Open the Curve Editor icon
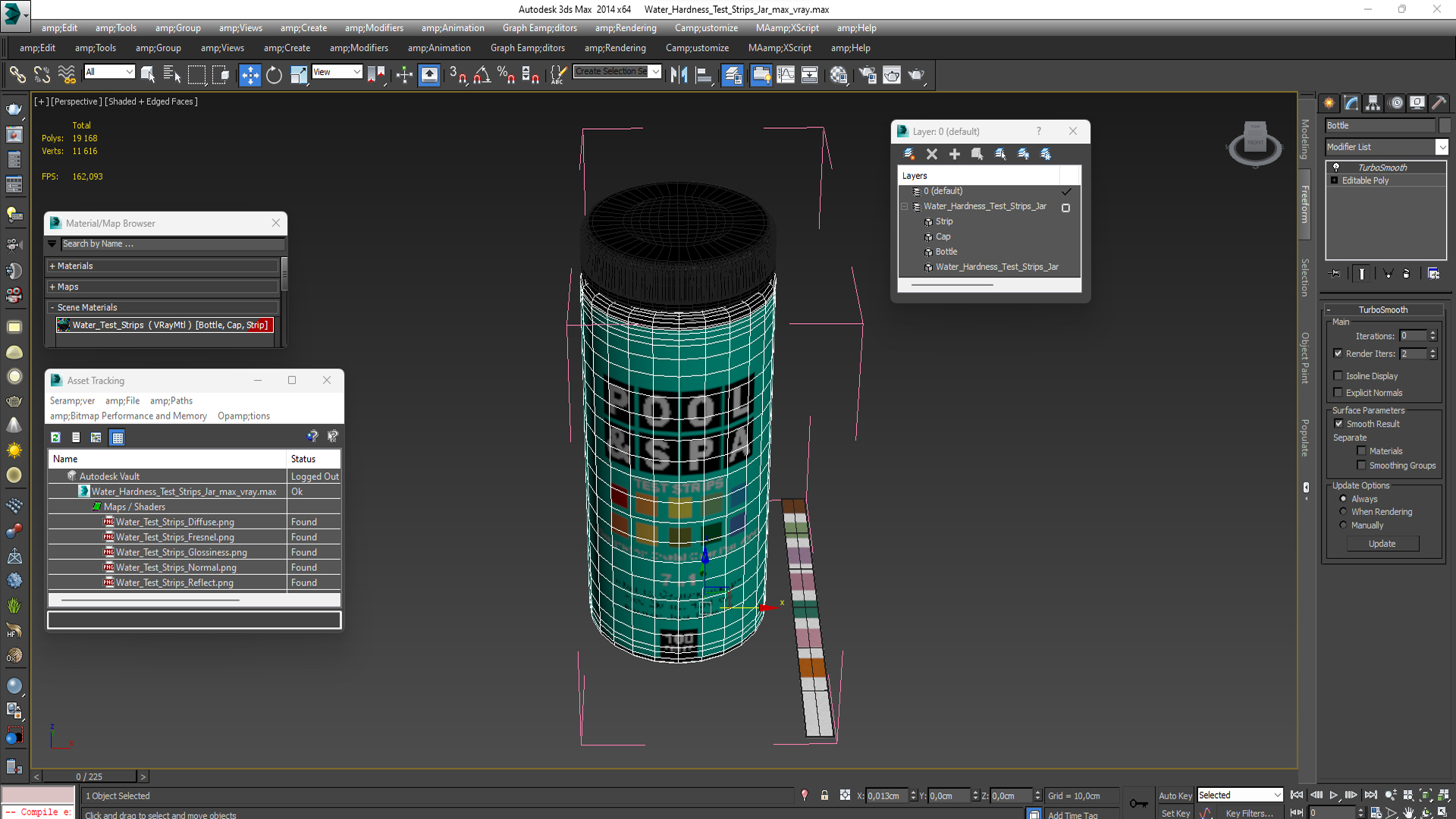This screenshot has height=819, width=1456. (x=786, y=75)
